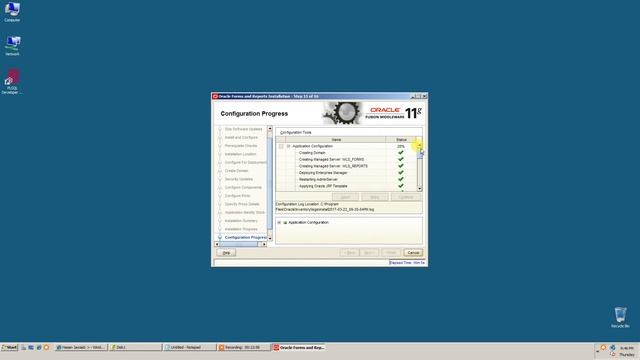Open the Network desktop icon
Viewport: 640px width, 360px height.
13,45
